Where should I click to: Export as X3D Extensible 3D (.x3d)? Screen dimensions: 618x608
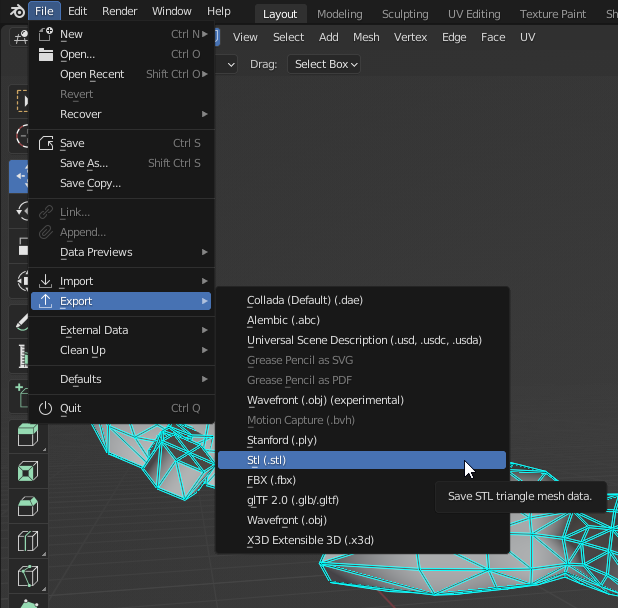[362, 540]
